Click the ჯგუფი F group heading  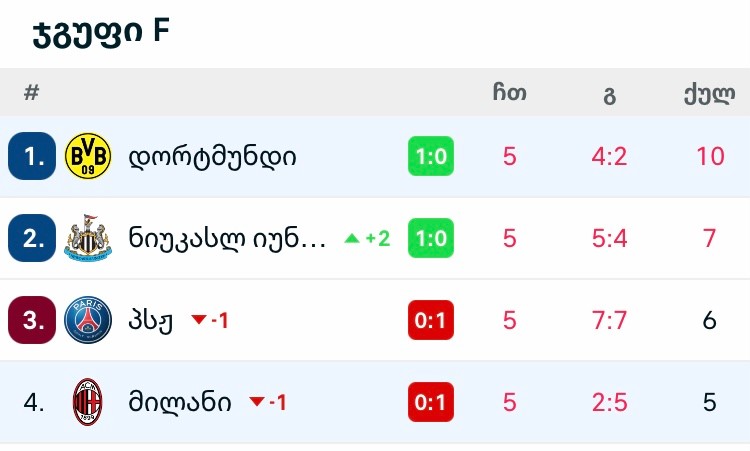click(100, 32)
